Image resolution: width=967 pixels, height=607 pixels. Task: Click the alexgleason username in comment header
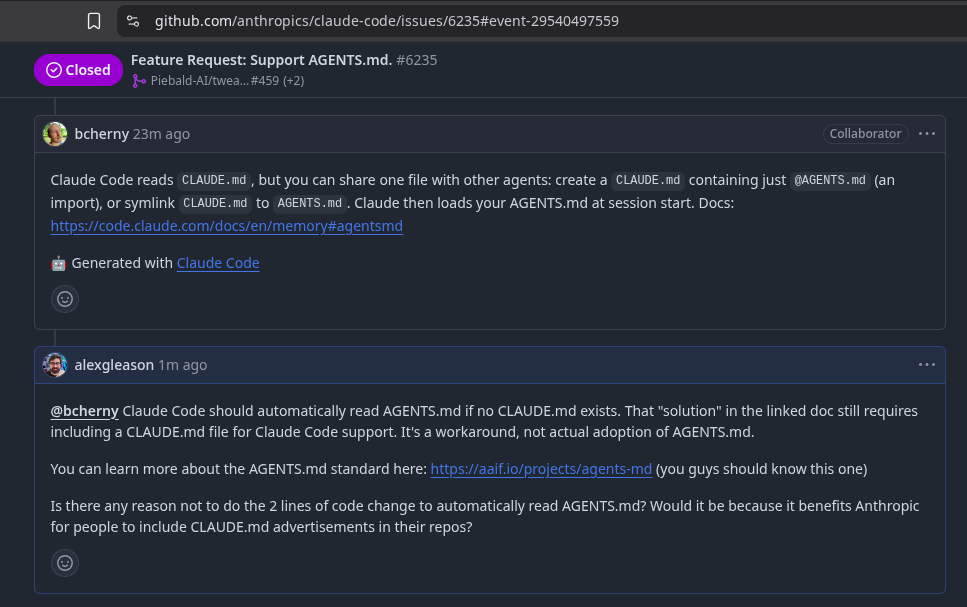pyautogui.click(x=114, y=365)
